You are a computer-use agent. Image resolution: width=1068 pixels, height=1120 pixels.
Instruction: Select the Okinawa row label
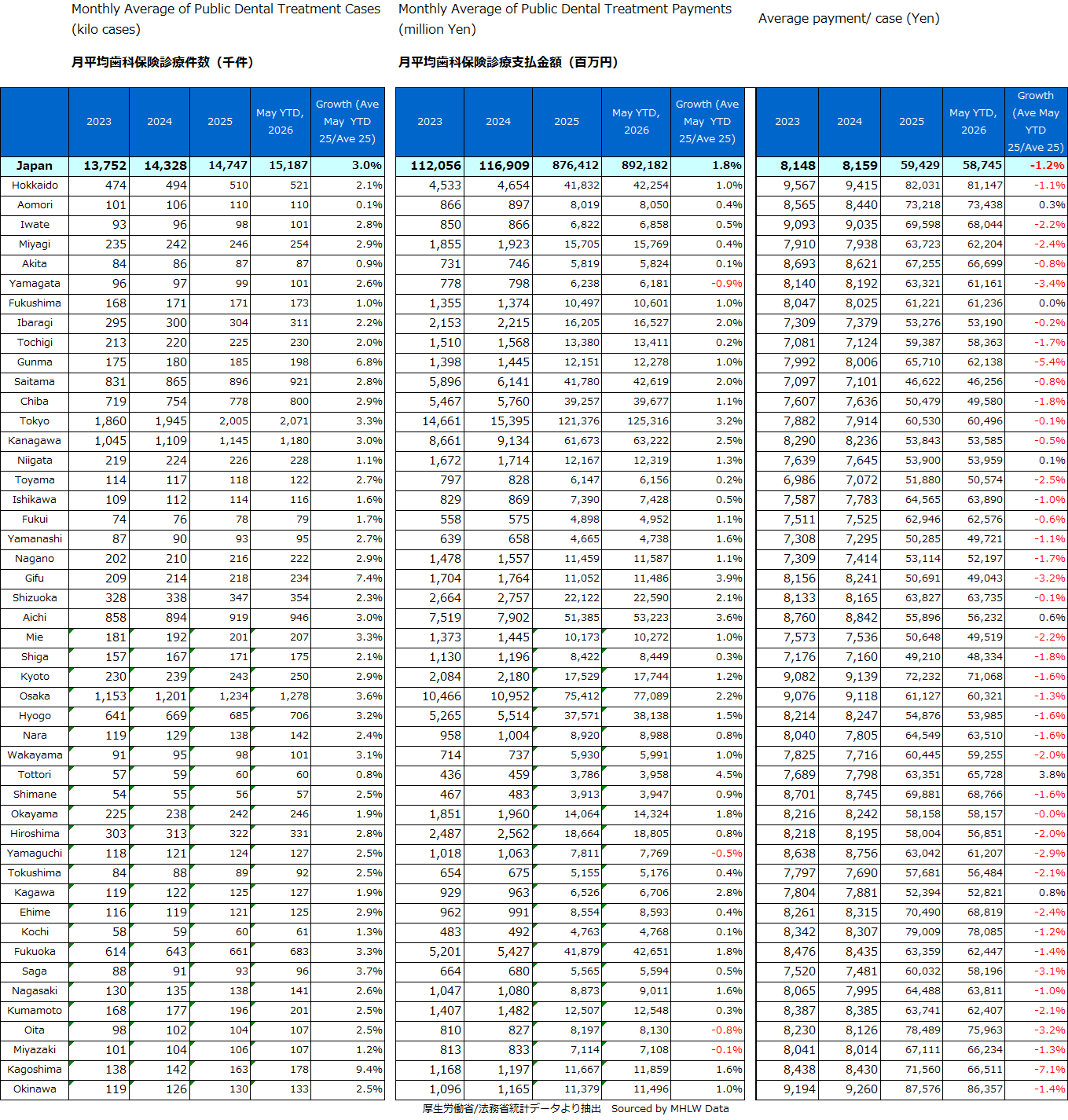tap(35, 1089)
